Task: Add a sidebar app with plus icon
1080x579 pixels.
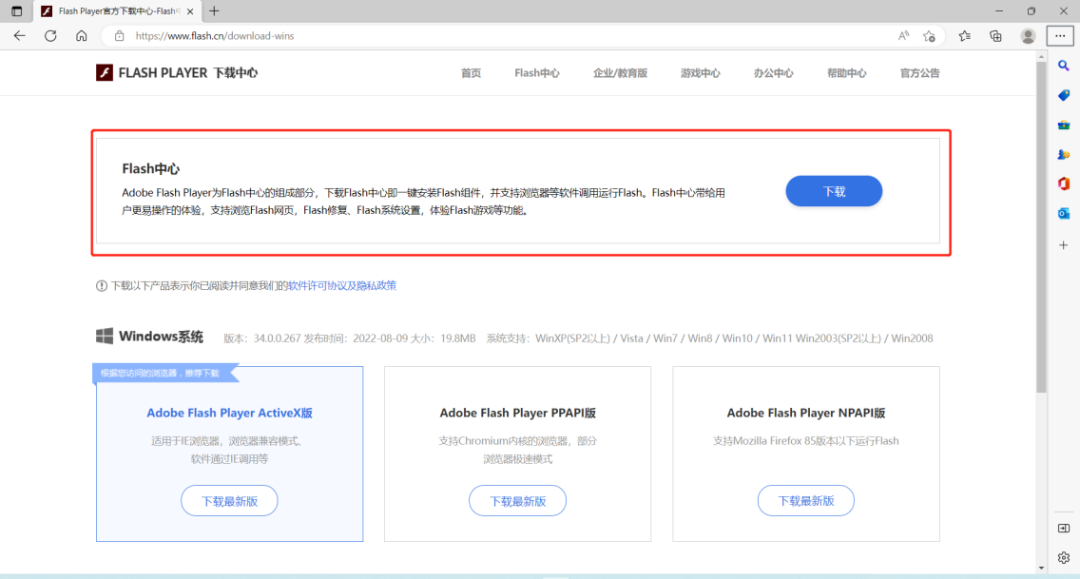Action: pyautogui.click(x=1063, y=245)
